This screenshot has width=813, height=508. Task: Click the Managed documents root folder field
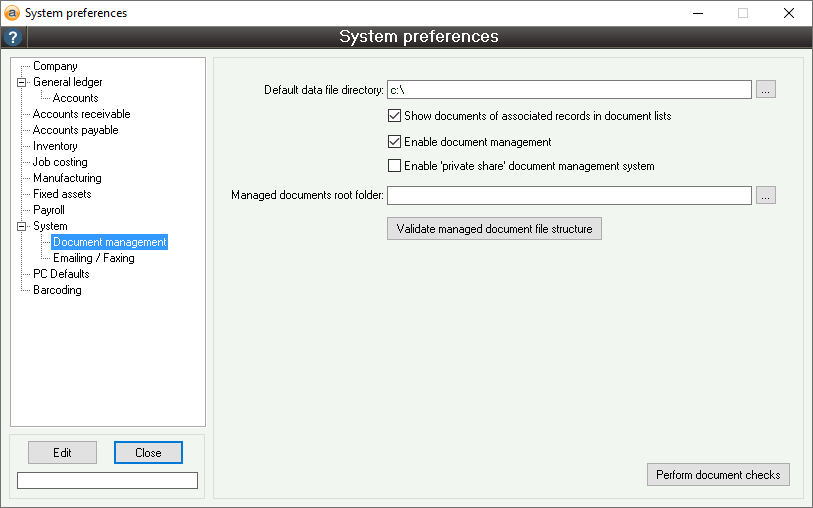[x=568, y=196]
